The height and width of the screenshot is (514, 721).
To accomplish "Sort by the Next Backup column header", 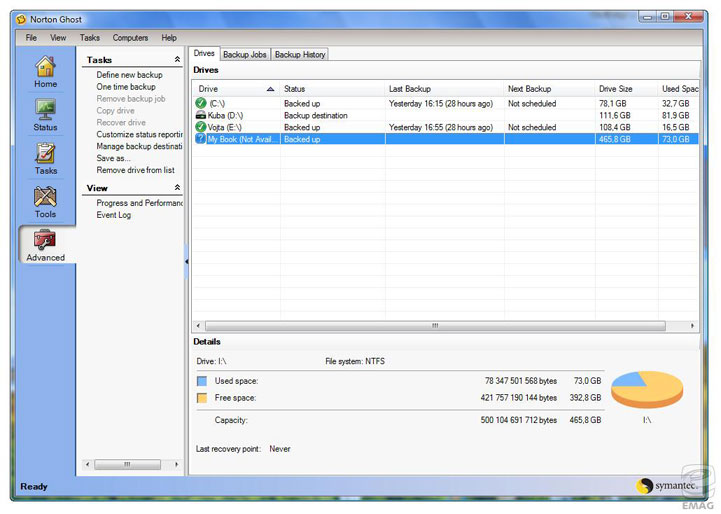I will pos(549,89).
